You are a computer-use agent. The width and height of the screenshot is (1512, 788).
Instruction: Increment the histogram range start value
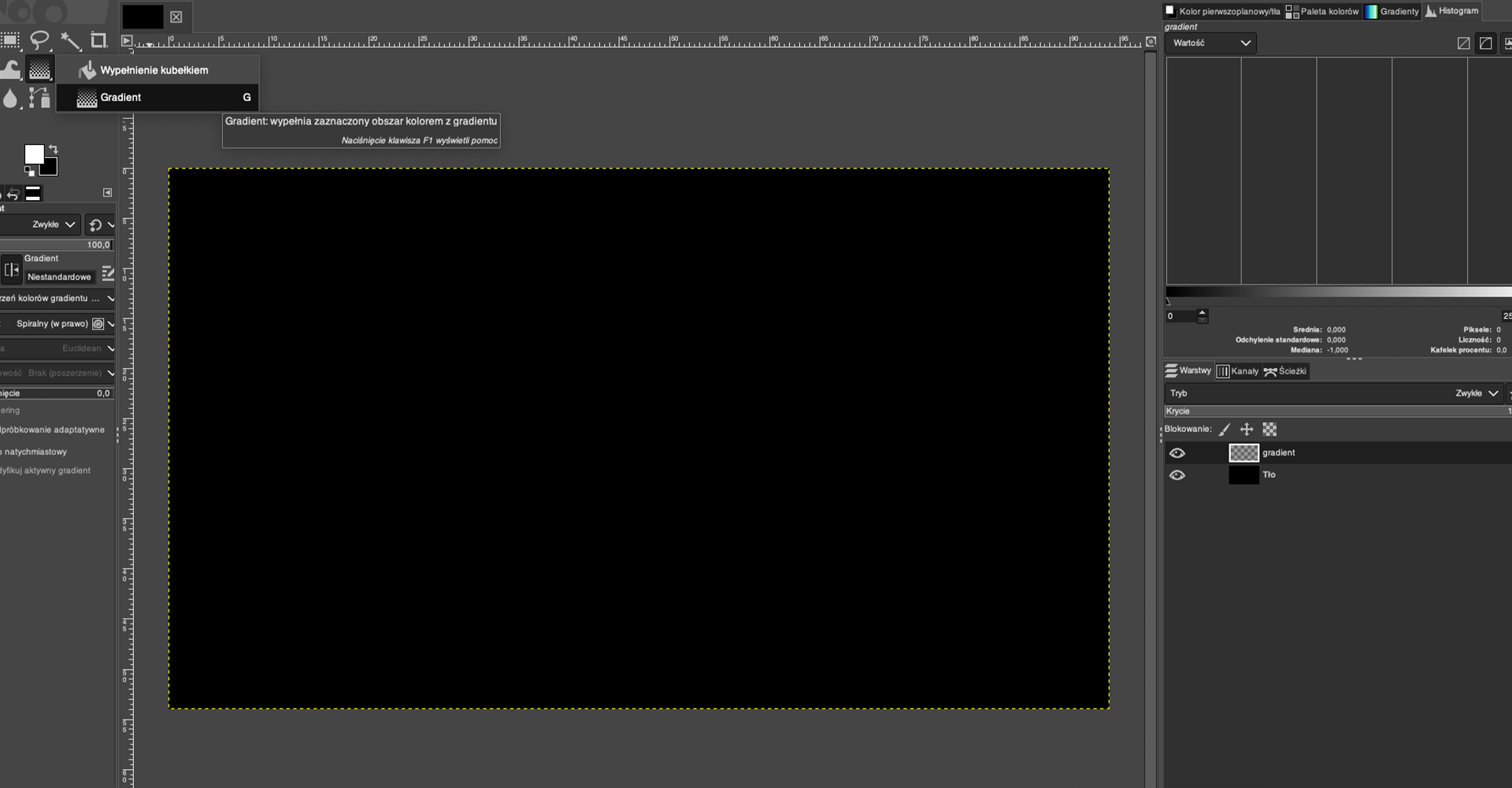click(1202, 312)
